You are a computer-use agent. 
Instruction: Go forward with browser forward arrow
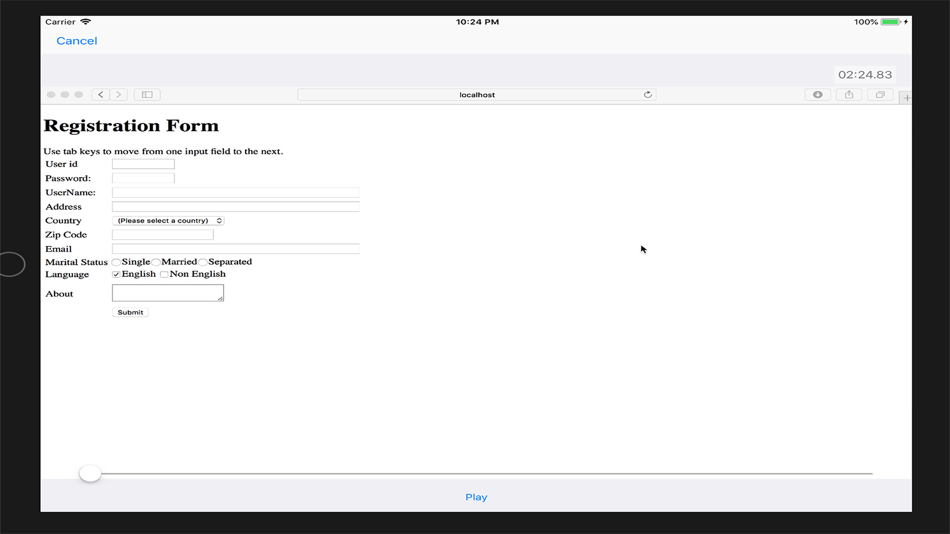(119, 95)
